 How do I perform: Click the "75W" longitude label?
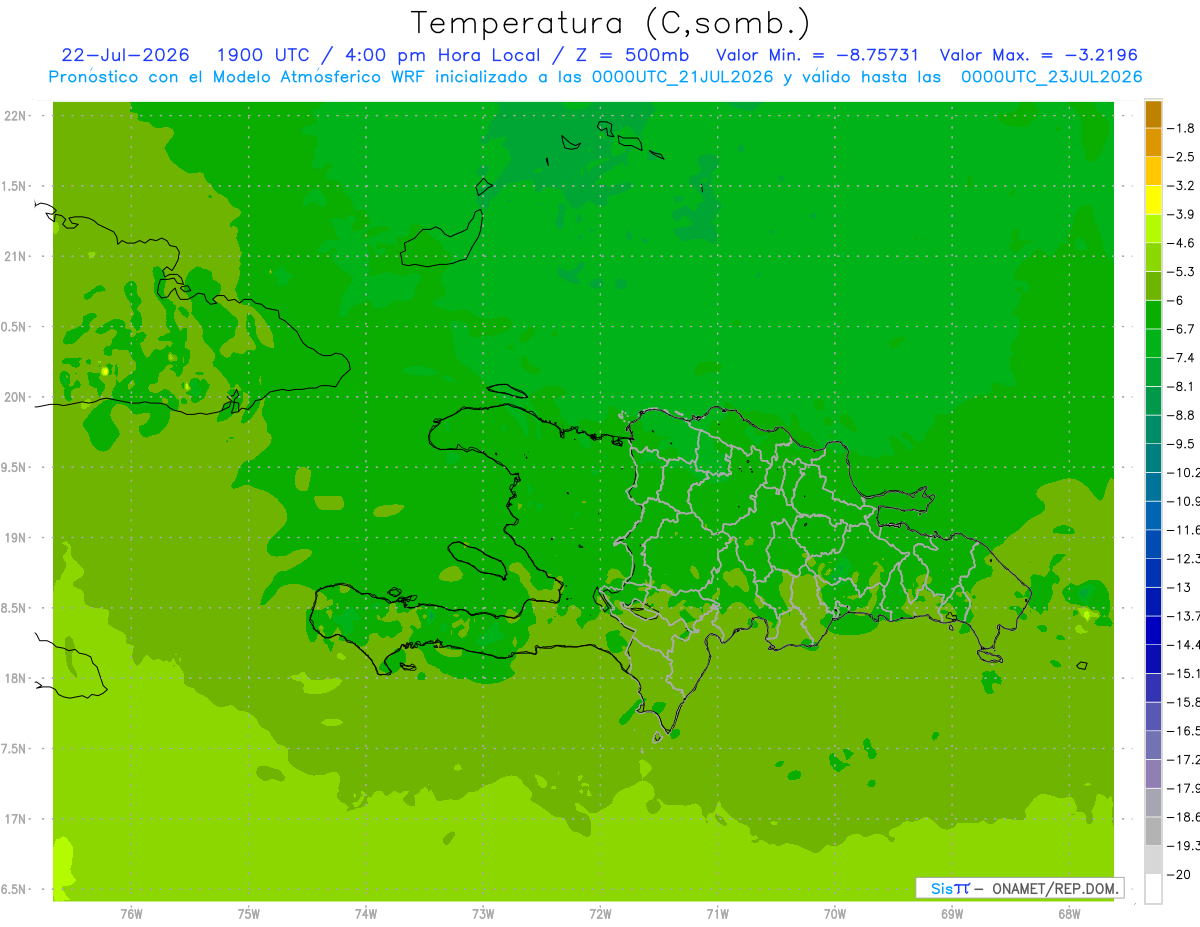(x=248, y=913)
